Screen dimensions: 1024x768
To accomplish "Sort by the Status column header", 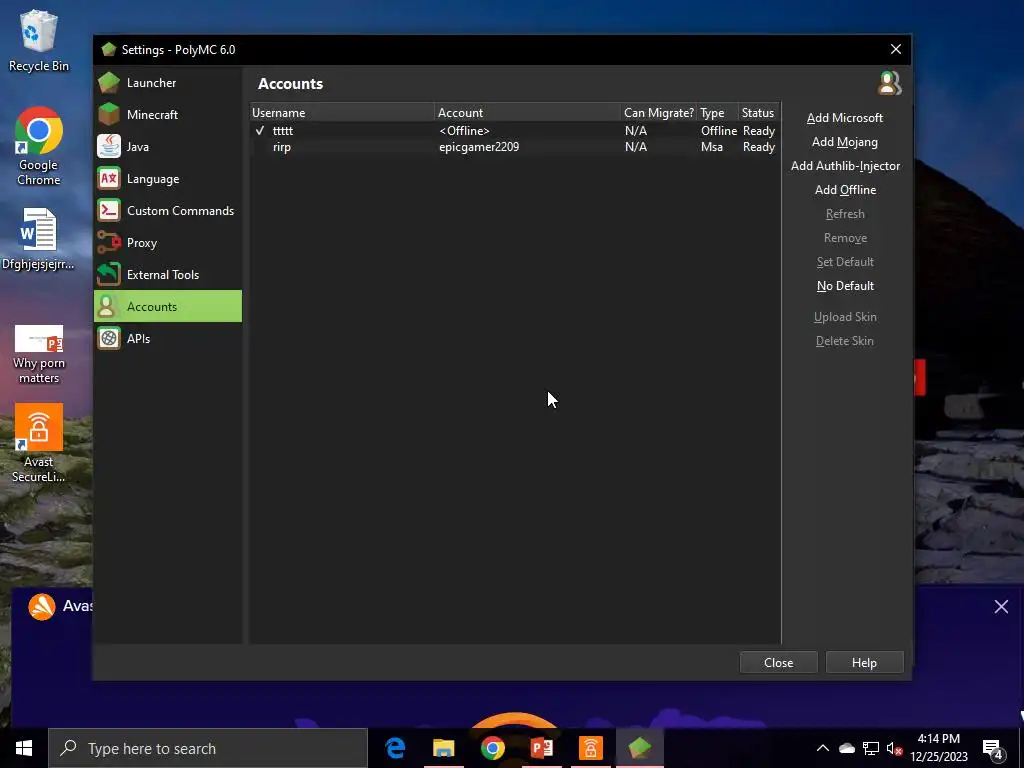I will (759, 112).
